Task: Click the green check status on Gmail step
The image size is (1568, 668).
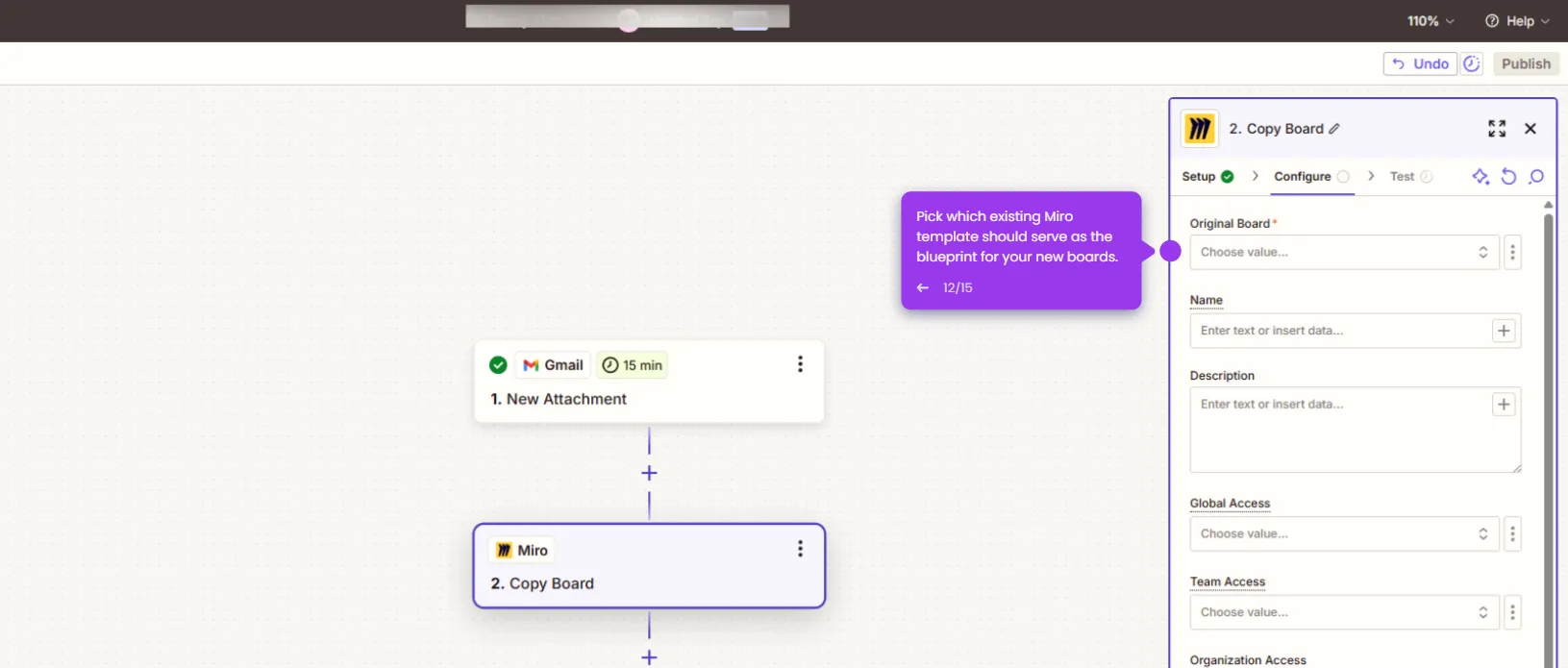Action: coord(498,365)
